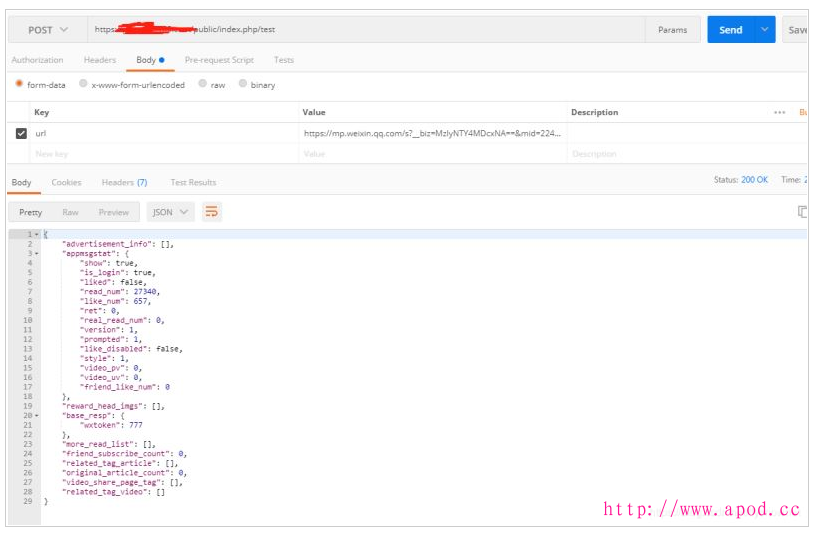Click the 200 OK status text
Screen dimensions: 820x536
[x=754, y=180]
